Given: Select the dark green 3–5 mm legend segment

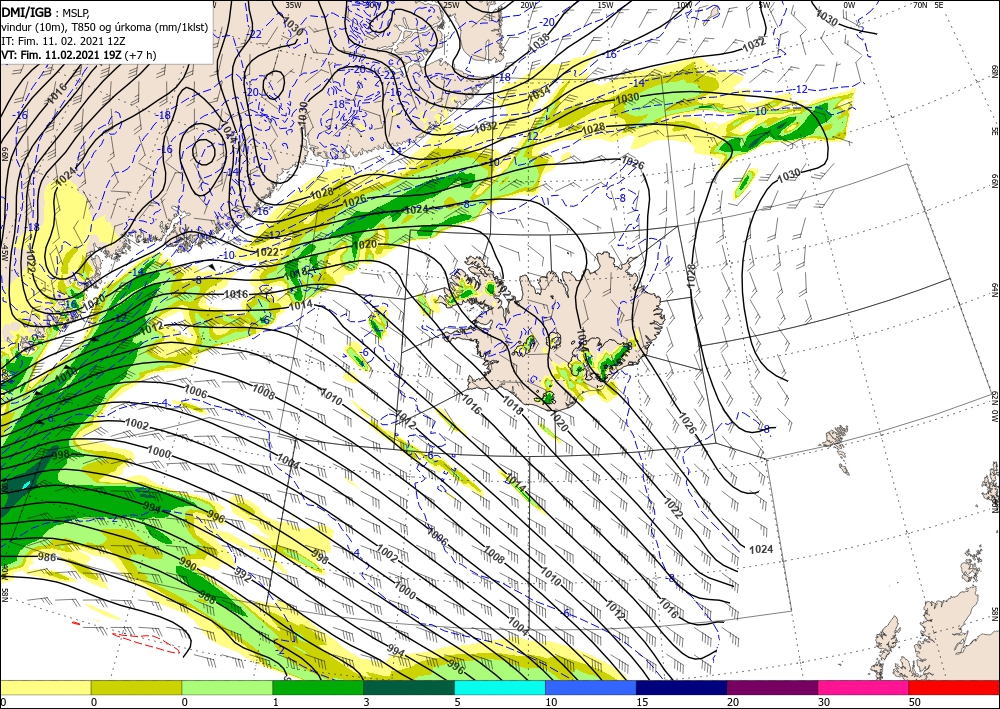Looking at the screenshot, I should 409,687.
